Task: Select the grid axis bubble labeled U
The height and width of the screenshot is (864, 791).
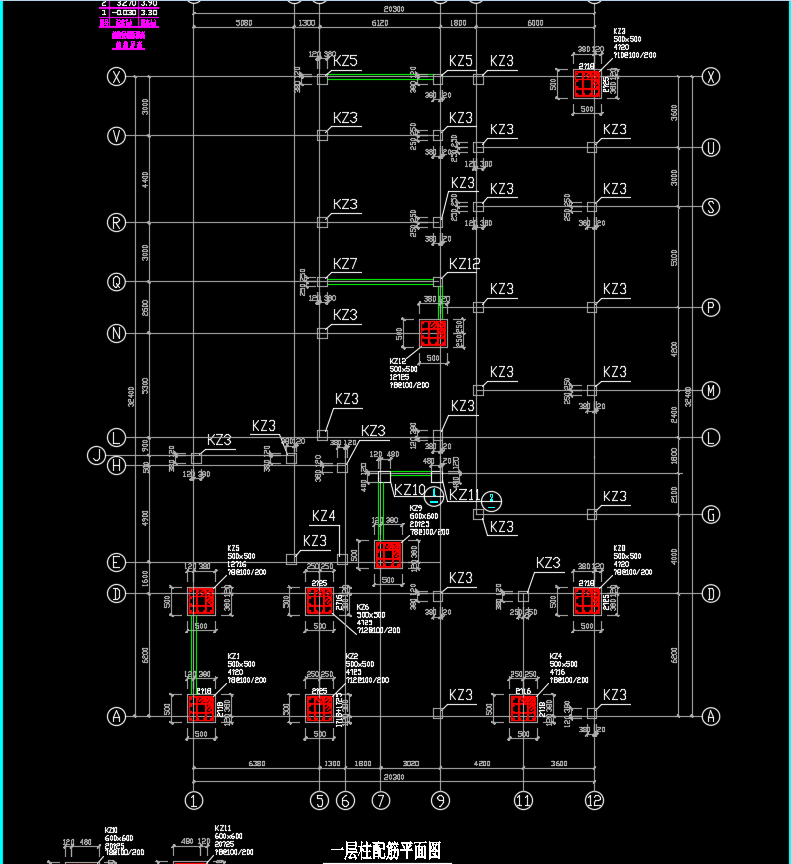Action: click(x=710, y=148)
